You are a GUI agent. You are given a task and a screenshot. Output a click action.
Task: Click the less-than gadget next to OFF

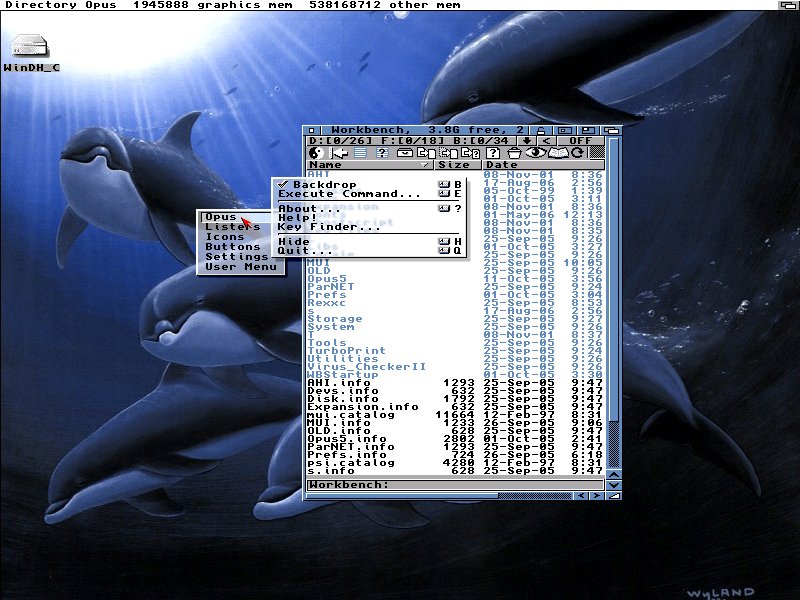[x=546, y=141]
